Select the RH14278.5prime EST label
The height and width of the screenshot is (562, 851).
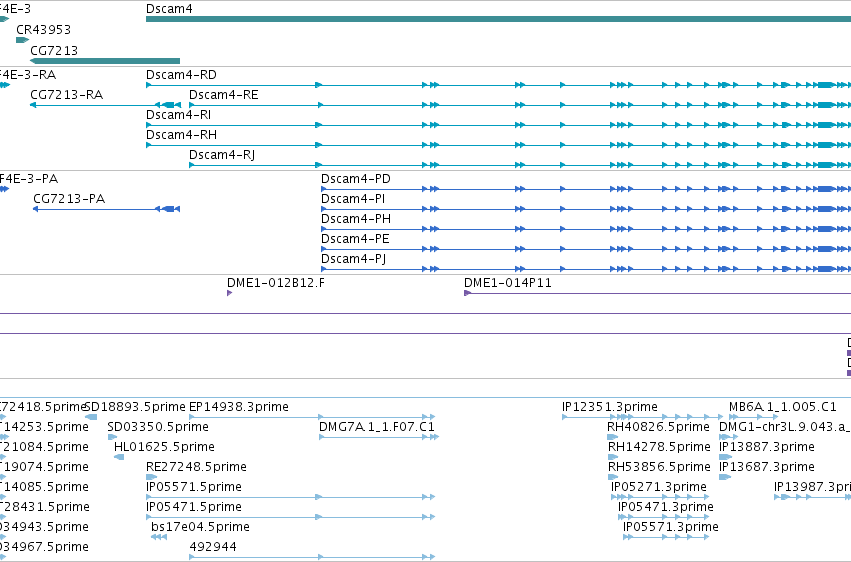point(659,446)
